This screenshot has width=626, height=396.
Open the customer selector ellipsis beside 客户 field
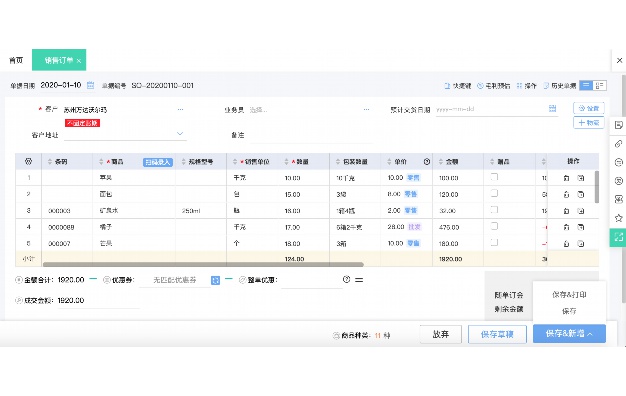pyautogui.click(x=180, y=109)
